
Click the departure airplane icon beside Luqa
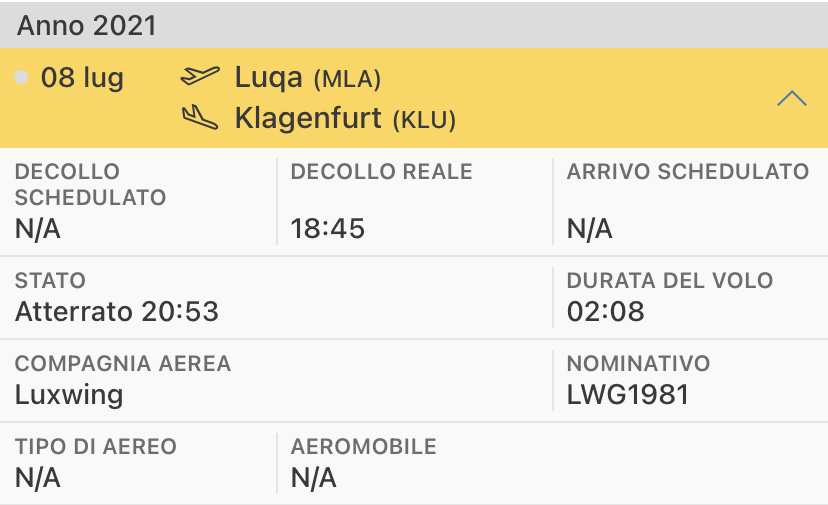point(200,77)
